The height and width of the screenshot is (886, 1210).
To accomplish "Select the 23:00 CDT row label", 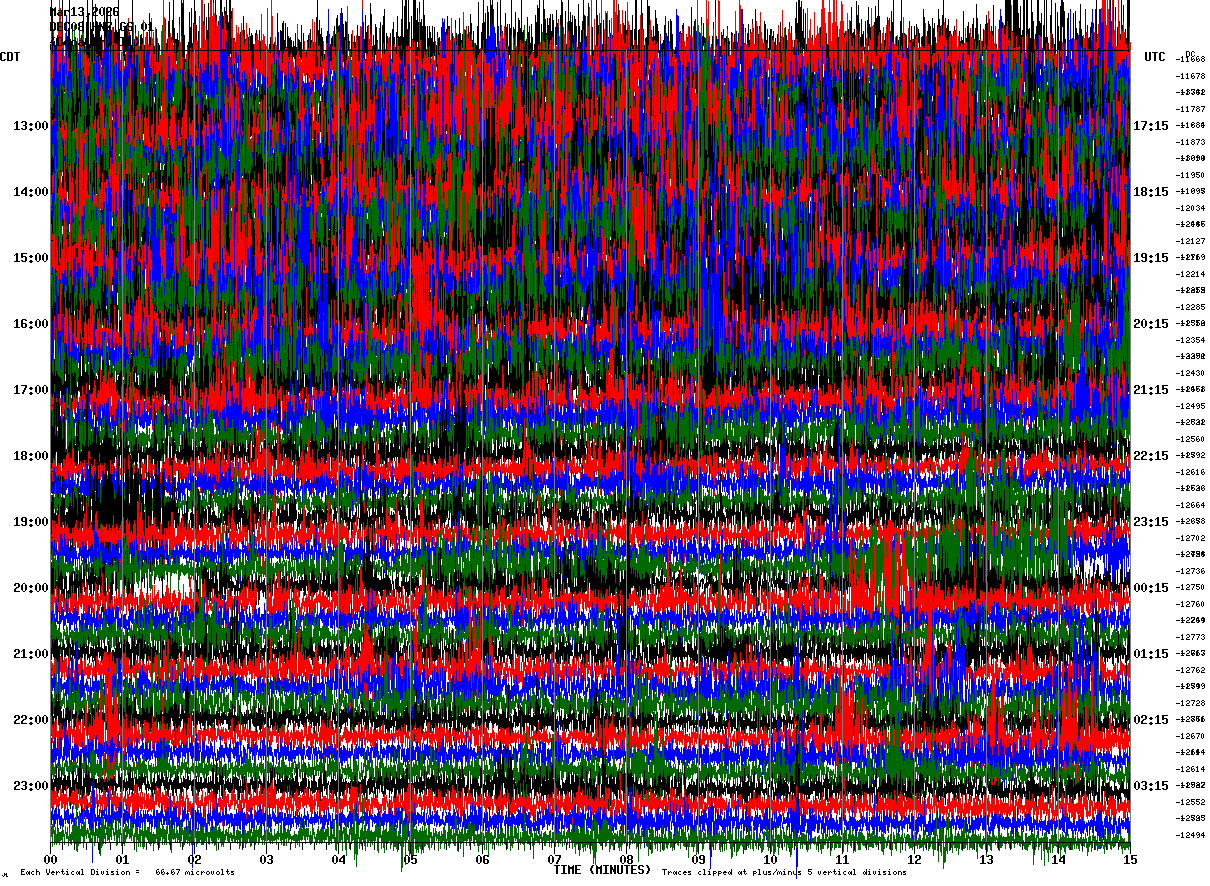I will tap(31, 786).
